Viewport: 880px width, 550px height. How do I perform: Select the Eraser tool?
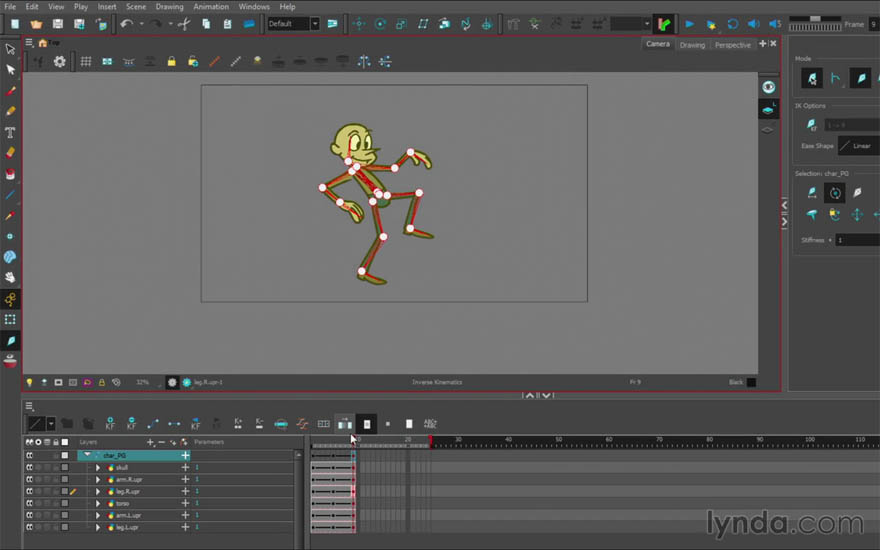pos(10,153)
